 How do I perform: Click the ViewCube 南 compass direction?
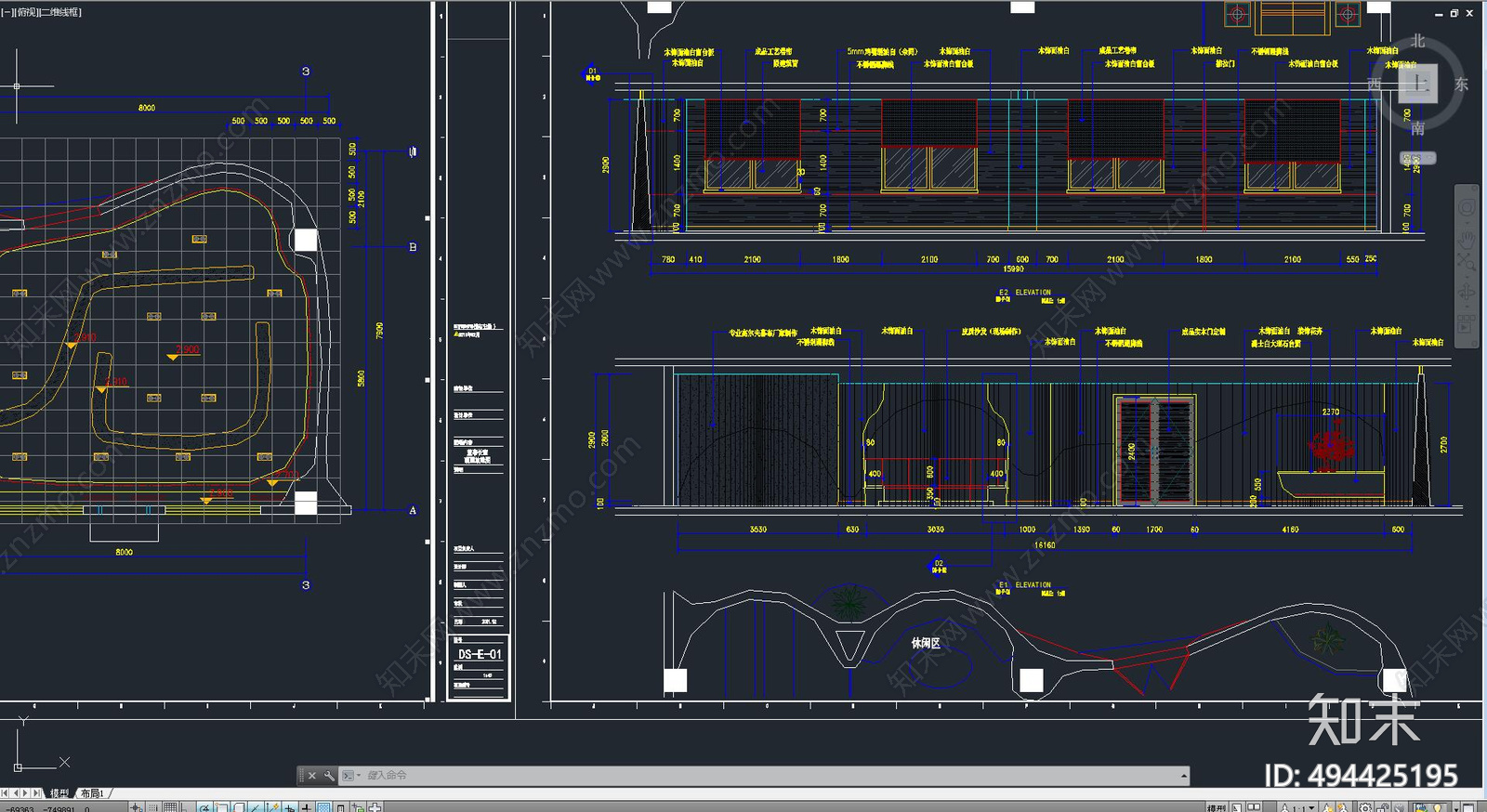[1417, 128]
